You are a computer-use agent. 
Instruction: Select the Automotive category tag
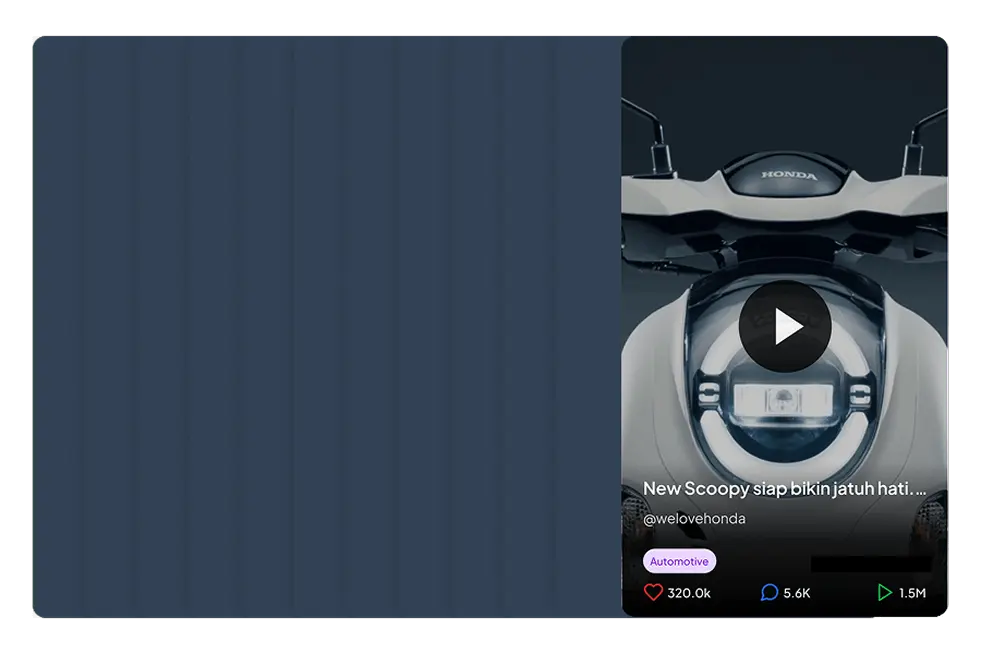pos(679,561)
